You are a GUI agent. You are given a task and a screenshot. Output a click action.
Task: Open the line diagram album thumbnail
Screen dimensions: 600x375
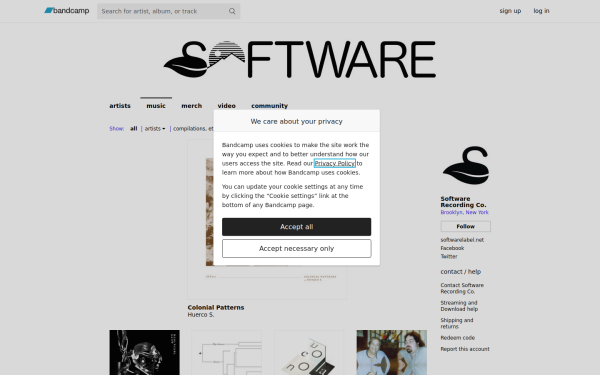[x=227, y=352]
